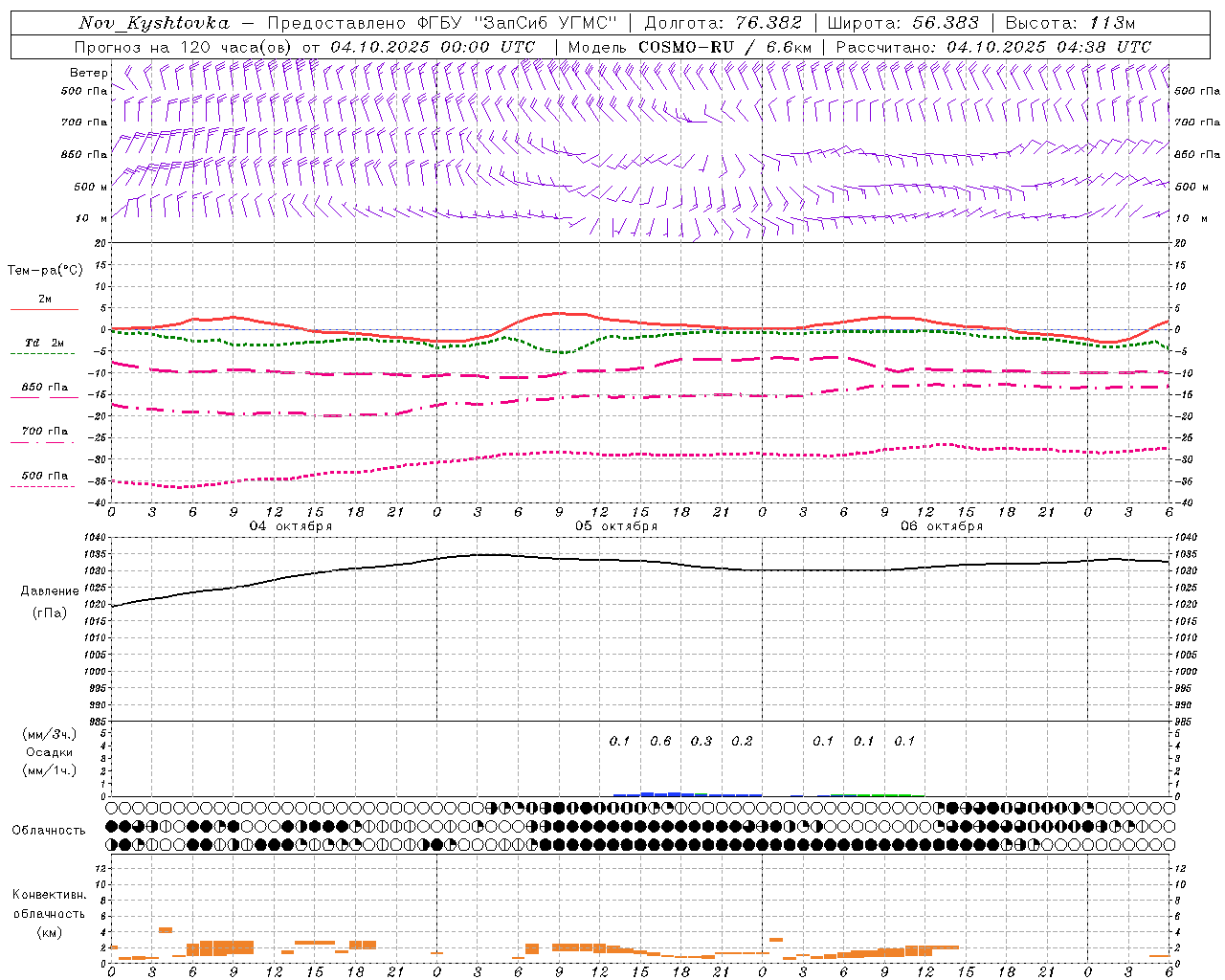This screenshot has height=980, width=1225.
Task: Click the Прогноз на 120 часа(ов) header text
Action: 304,47
